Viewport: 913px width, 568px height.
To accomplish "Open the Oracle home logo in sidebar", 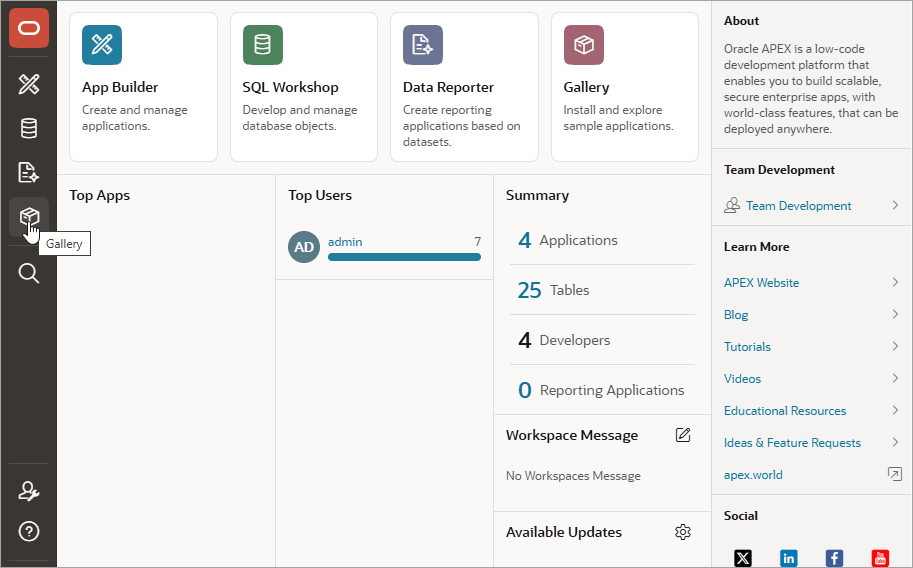I will [29, 28].
